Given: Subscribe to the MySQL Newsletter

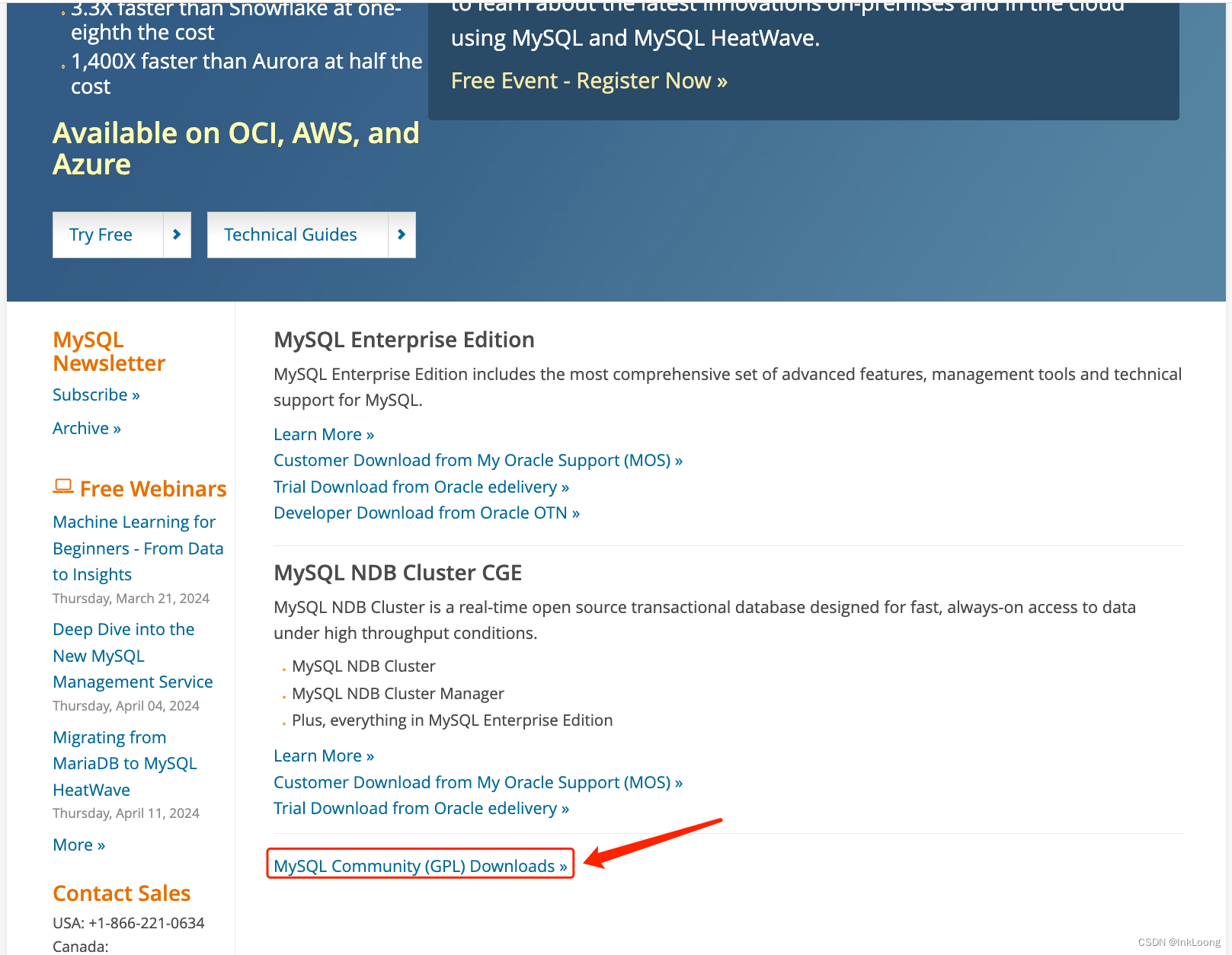Looking at the screenshot, I should (x=96, y=394).
